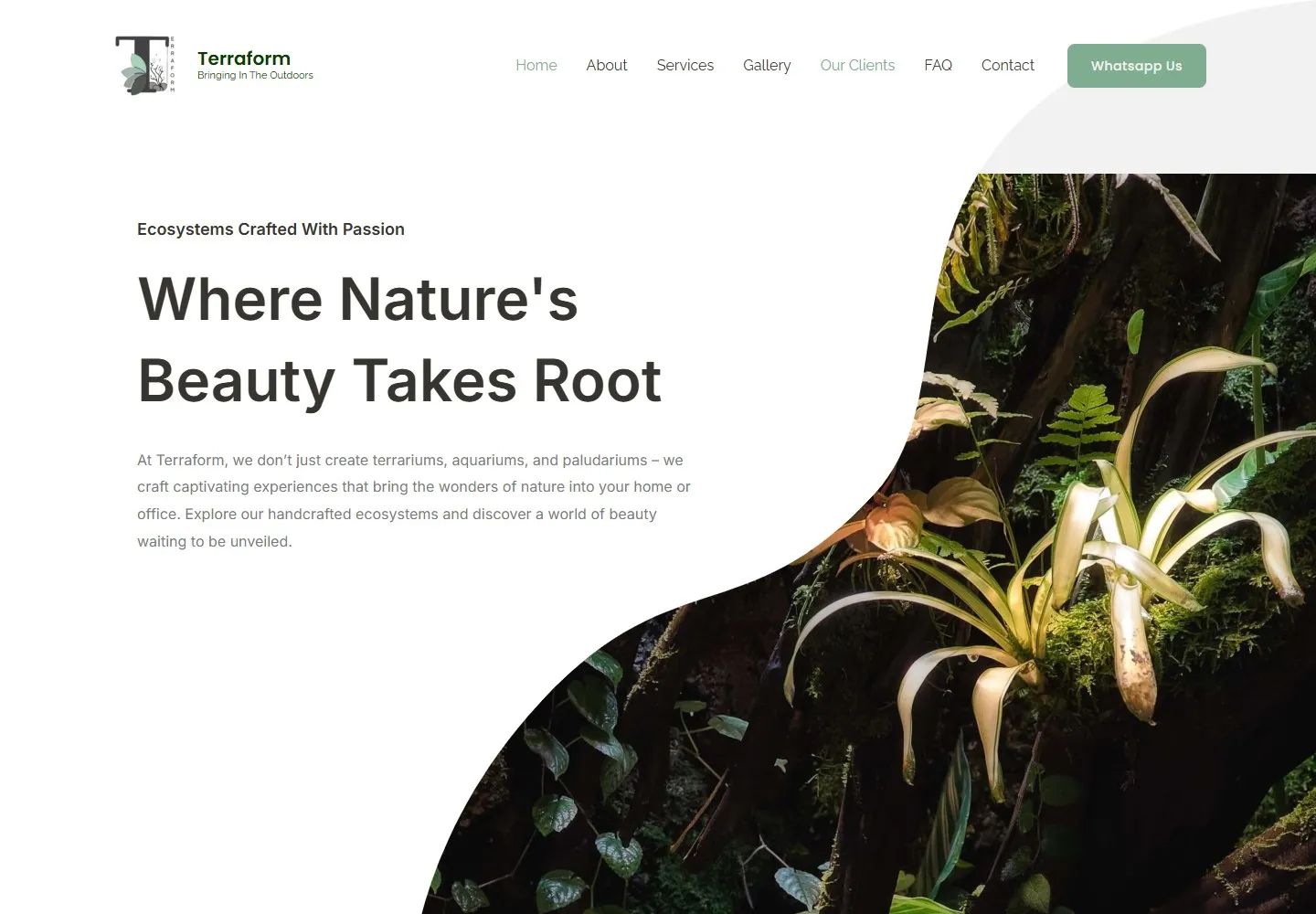Go to the Contact page
This screenshot has width=1316, height=914.
(x=1008, y=65)
